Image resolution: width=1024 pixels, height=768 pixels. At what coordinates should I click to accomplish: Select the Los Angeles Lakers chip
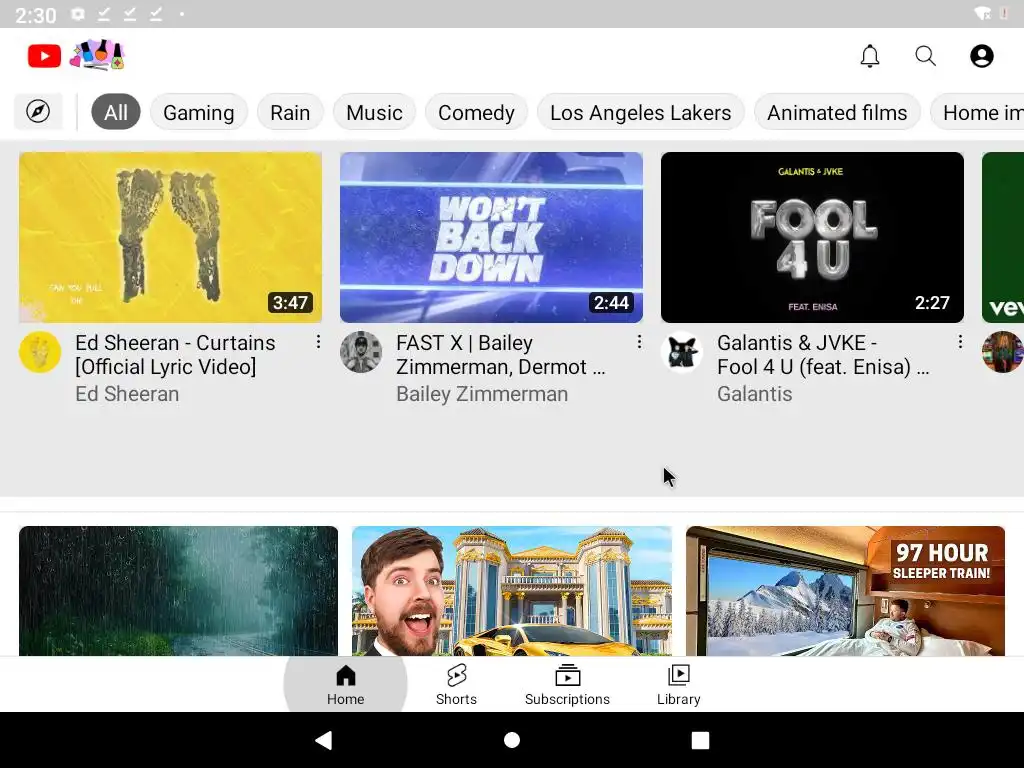pos(641,112)
